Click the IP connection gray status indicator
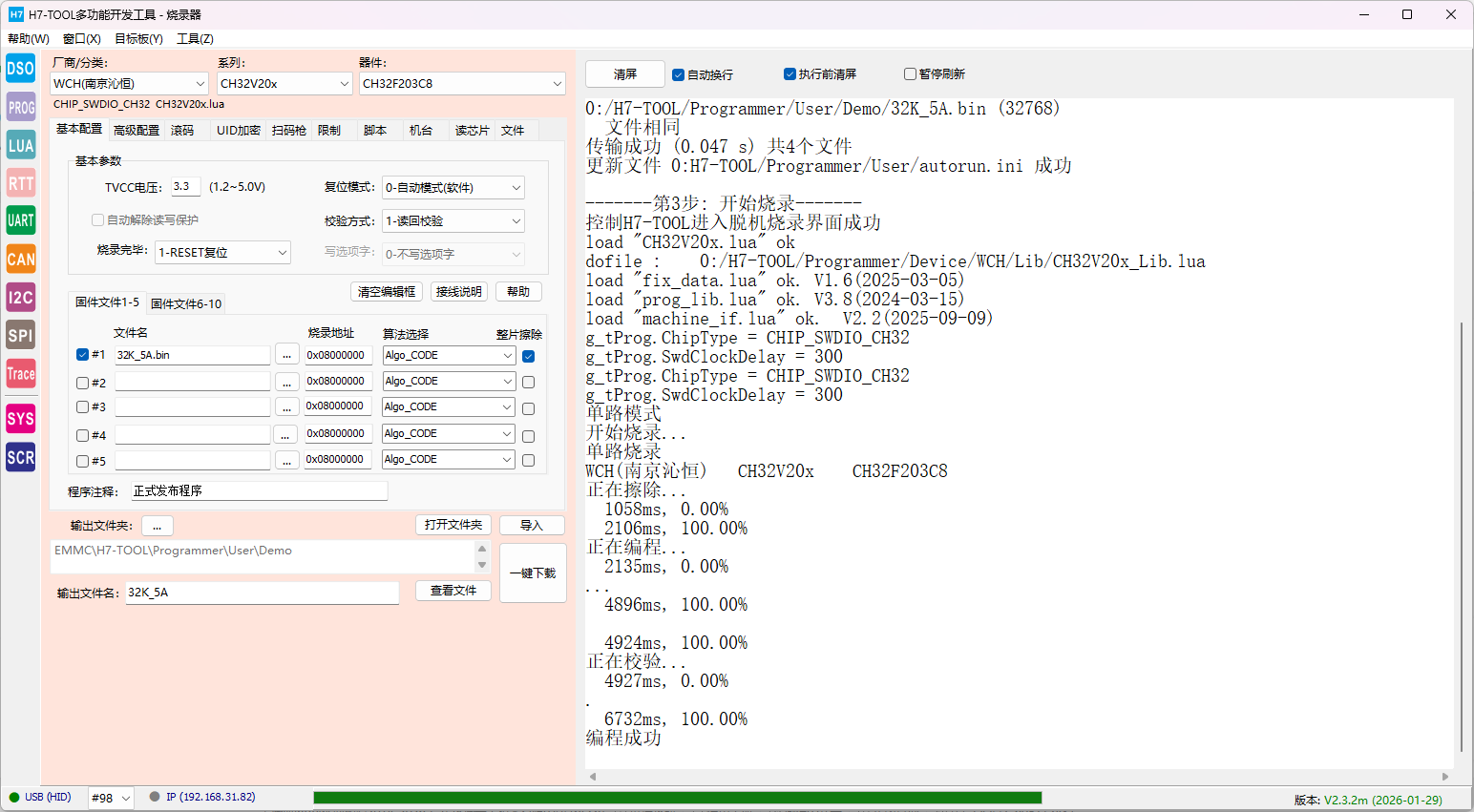The image size is (1474, 812). 155,798
